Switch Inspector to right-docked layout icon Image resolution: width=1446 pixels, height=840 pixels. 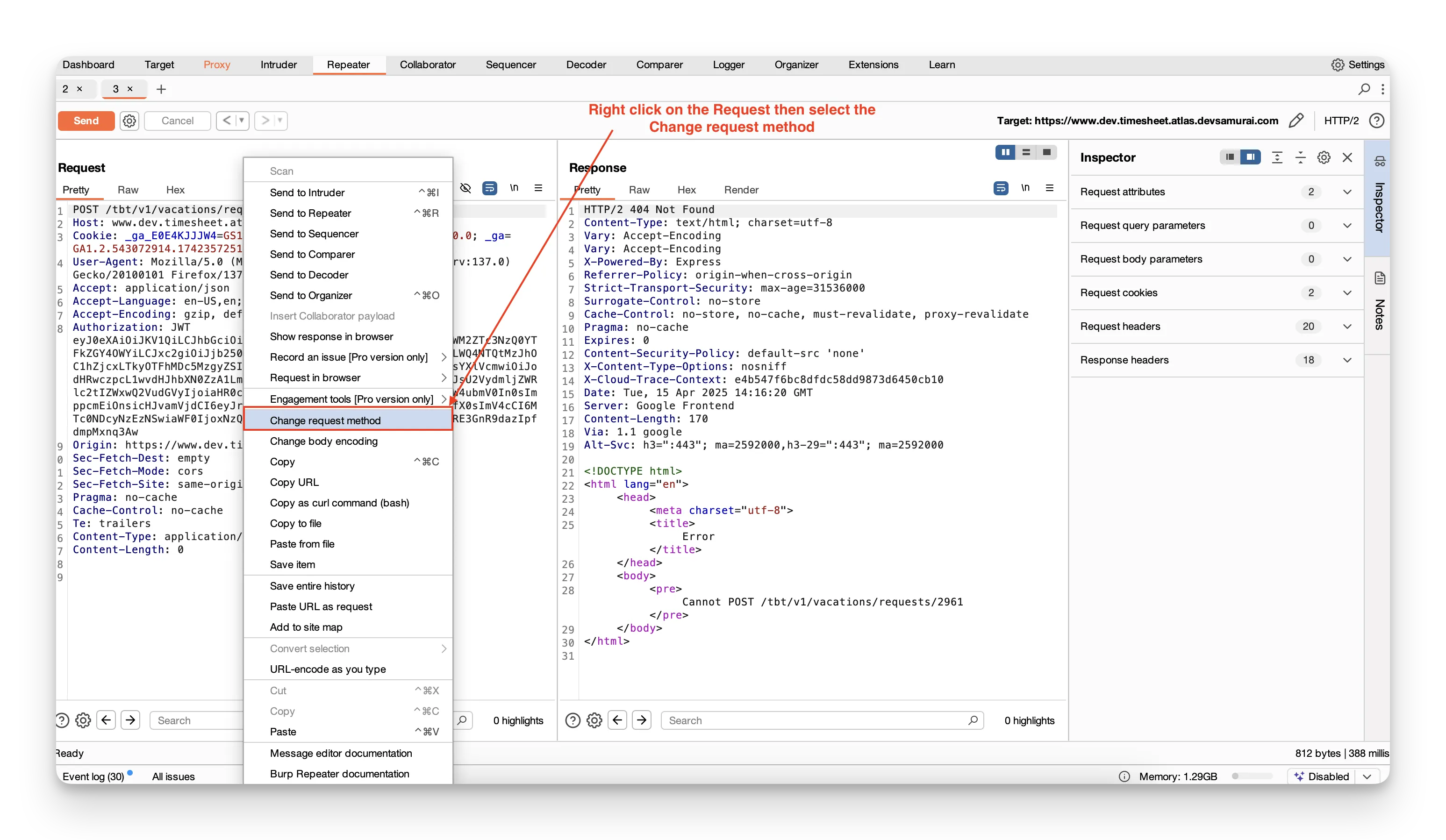pyautogui.click(x=1250, y=157)
